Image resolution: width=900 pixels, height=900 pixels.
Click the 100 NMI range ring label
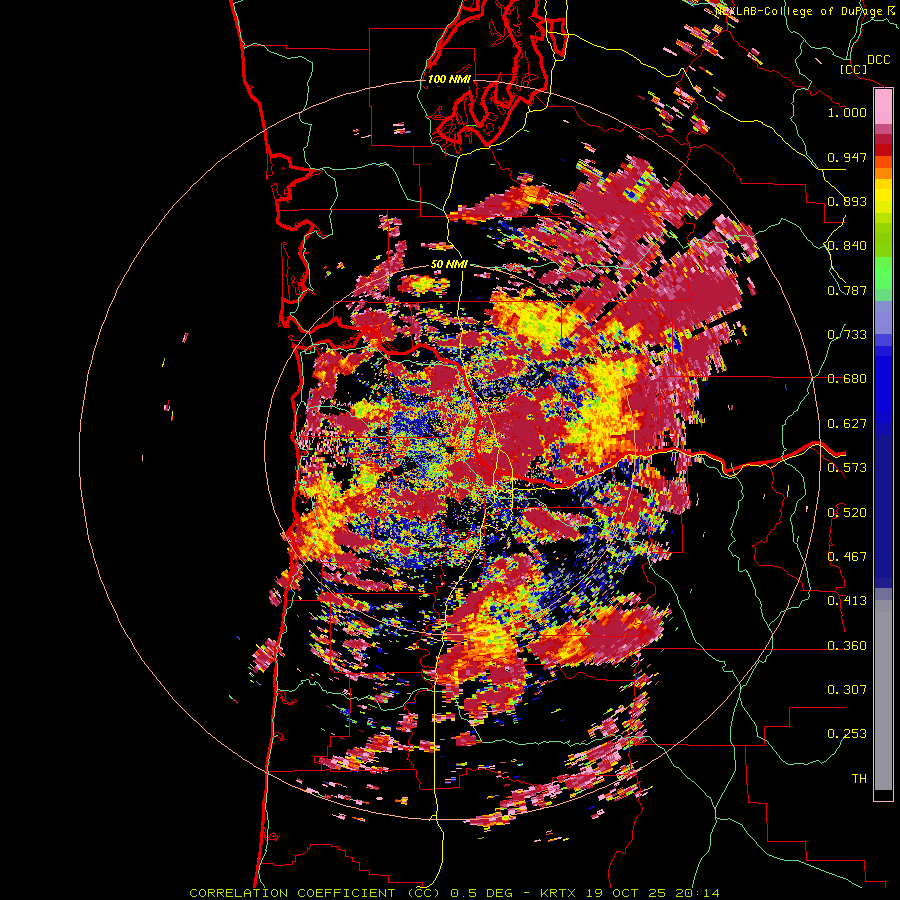[449, 79]
